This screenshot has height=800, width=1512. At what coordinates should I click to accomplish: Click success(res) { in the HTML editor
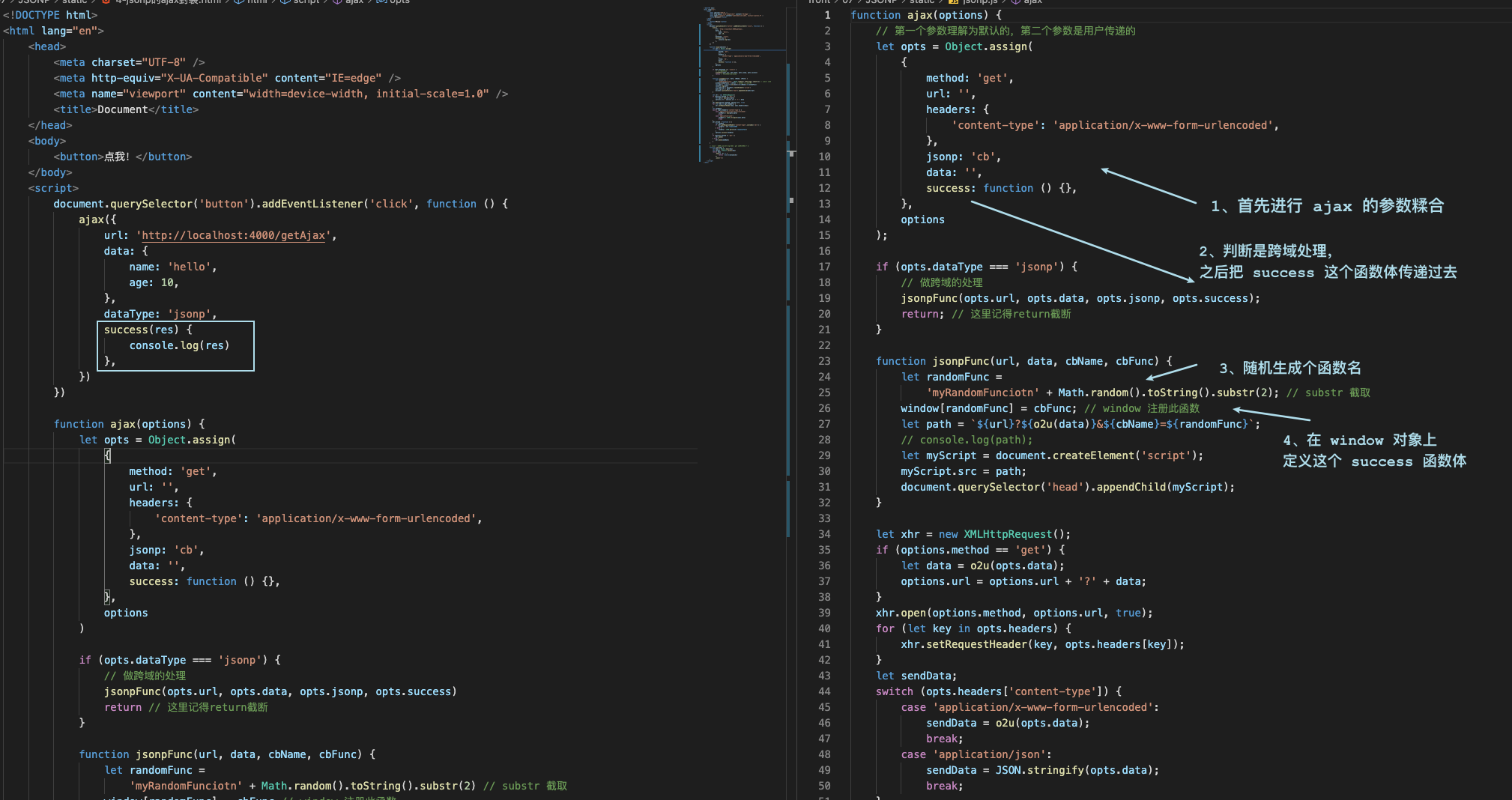(148, 330)
